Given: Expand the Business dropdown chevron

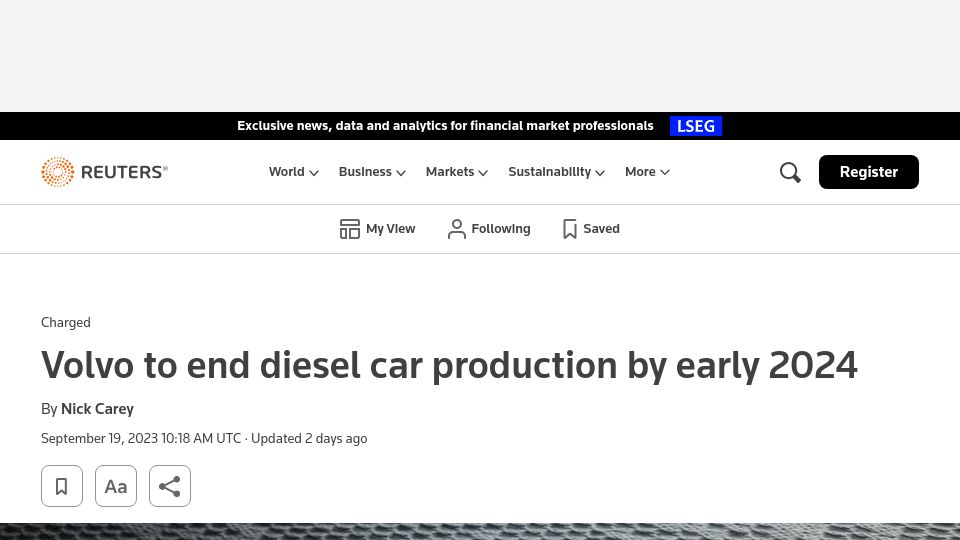Looking at the screenshot, I should click(x=401, y=173).
